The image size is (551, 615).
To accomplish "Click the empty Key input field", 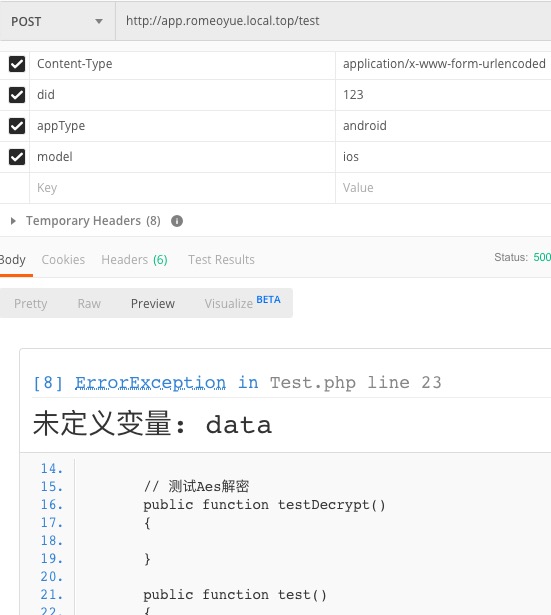I will click(182, 188).
